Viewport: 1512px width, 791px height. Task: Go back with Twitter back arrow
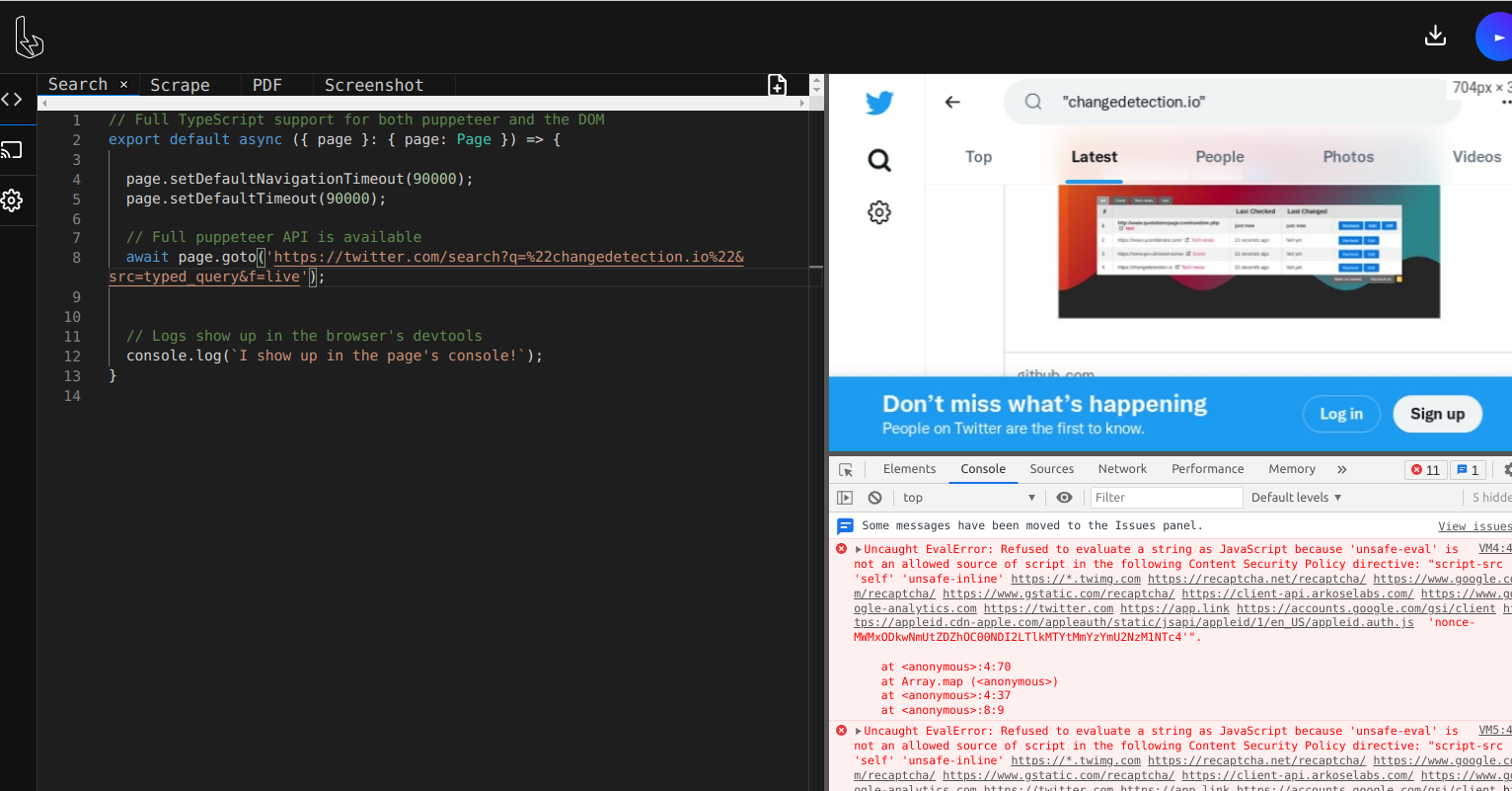point(952,102)
